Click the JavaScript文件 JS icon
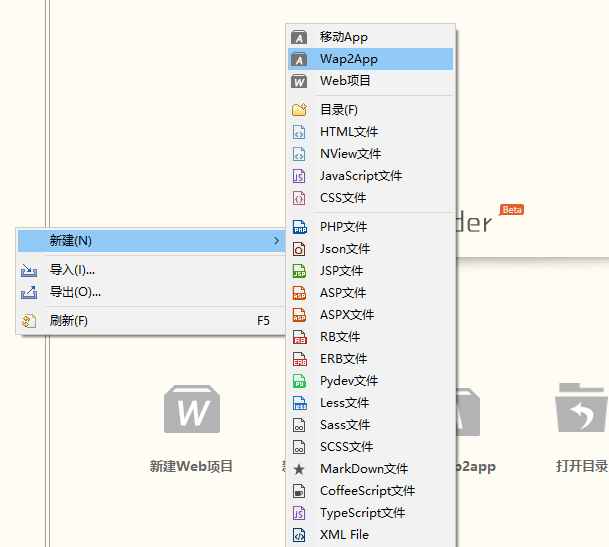609x547 pixels. click(299, 176)
